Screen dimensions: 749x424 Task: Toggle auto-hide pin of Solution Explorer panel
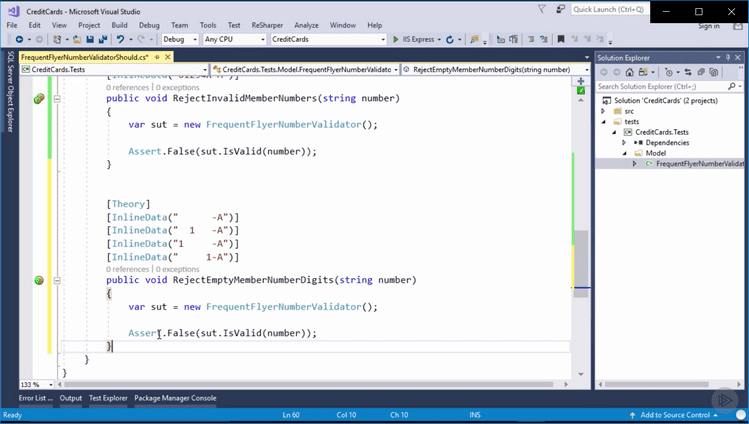pos(728,57)
